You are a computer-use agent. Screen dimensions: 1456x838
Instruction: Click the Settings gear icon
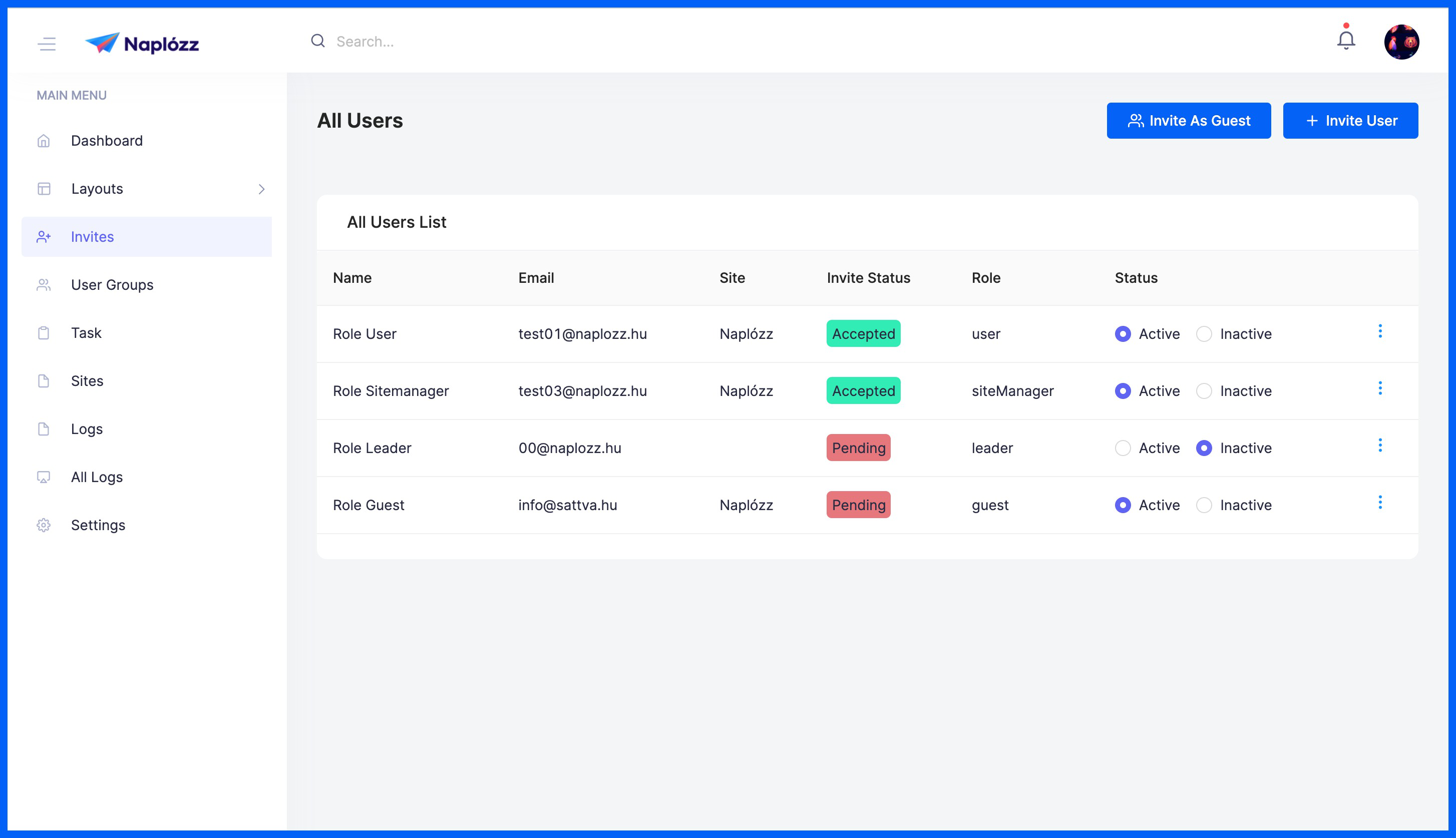tap(44, 525)
